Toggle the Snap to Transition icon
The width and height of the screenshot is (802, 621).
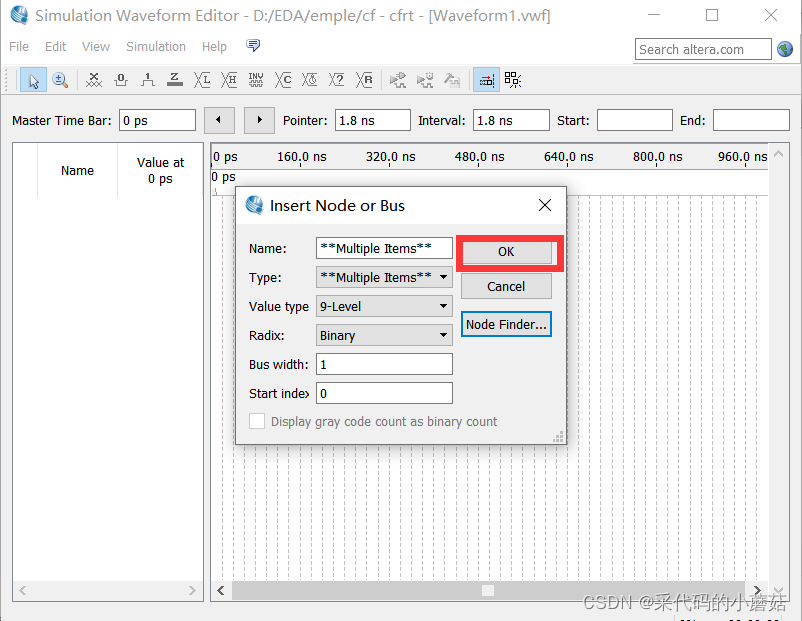pyautogui.click(x=486, y=80)
